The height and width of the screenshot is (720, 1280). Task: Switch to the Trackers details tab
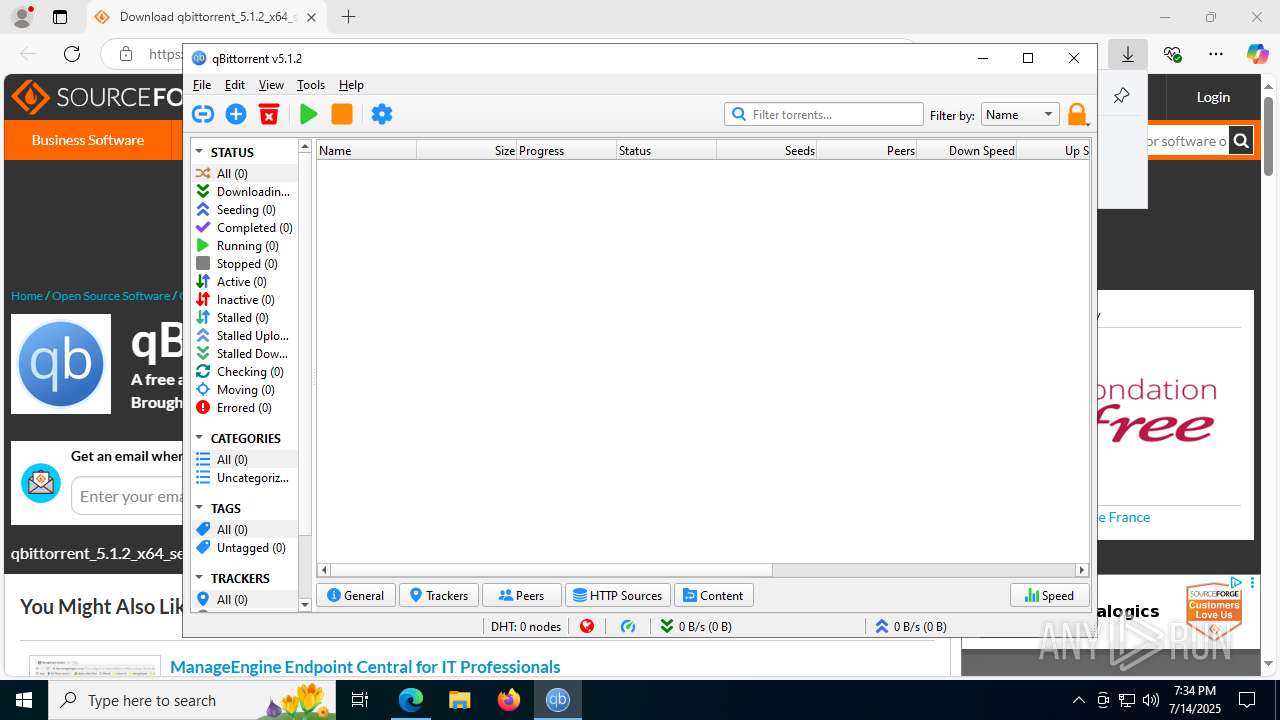(x=439, y=595)
